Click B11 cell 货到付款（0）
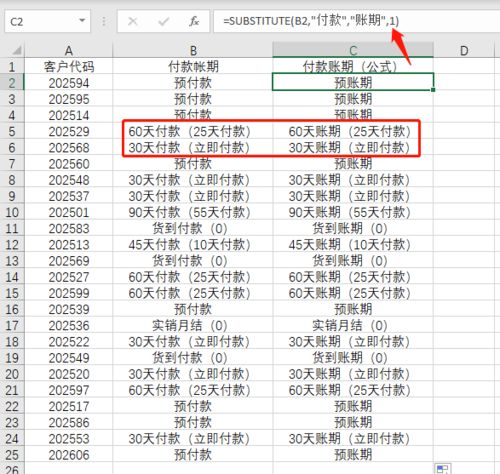This screenshot has width=500, height=474. pyautogui.click(x=193, y=229)
